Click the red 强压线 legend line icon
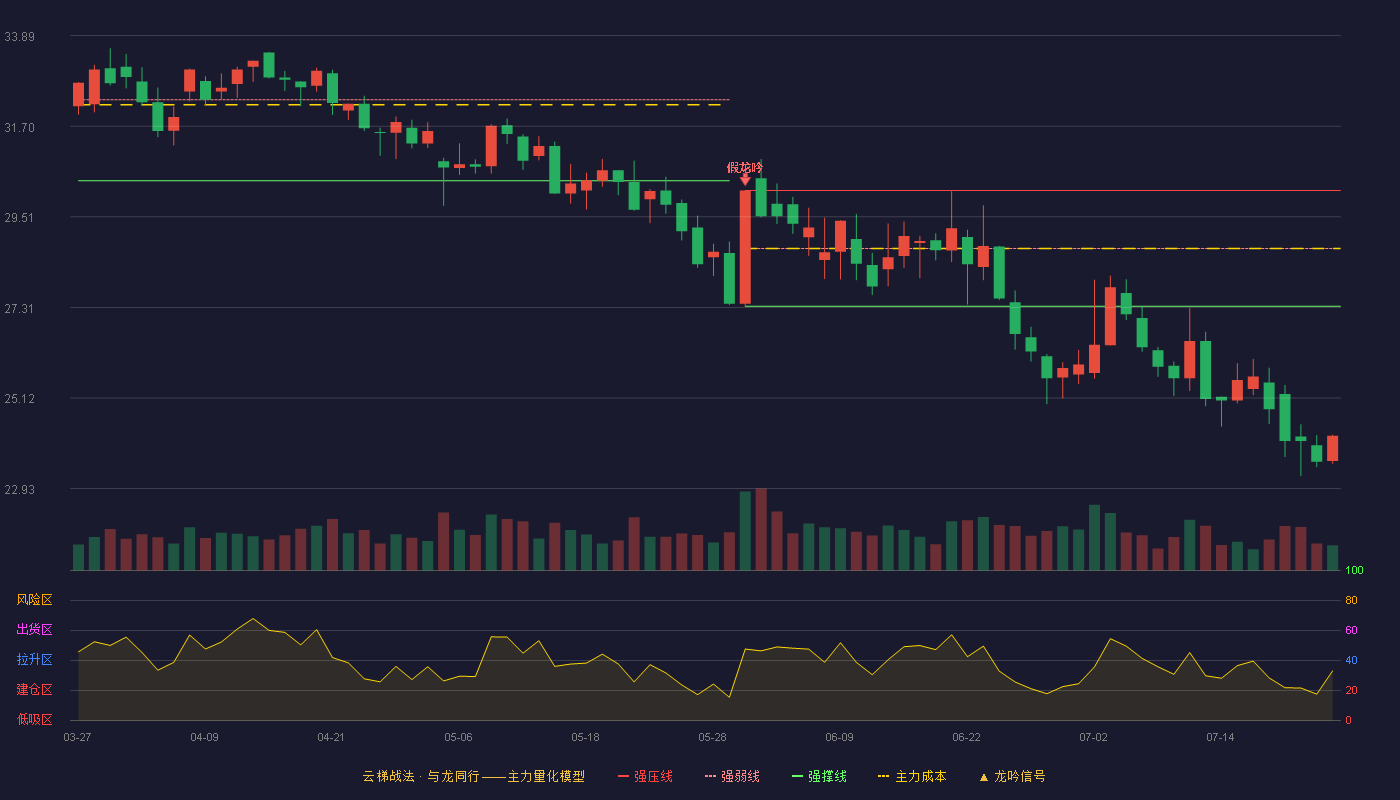The width and height of the screenshot is (1400, 800). (624, 776)
